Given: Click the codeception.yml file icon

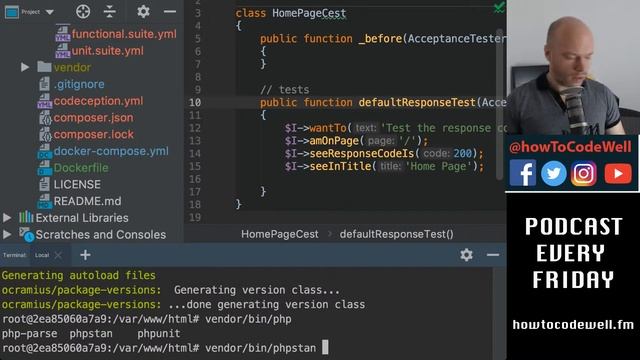Looking at the screenshot, I should [x=44, y=101].
